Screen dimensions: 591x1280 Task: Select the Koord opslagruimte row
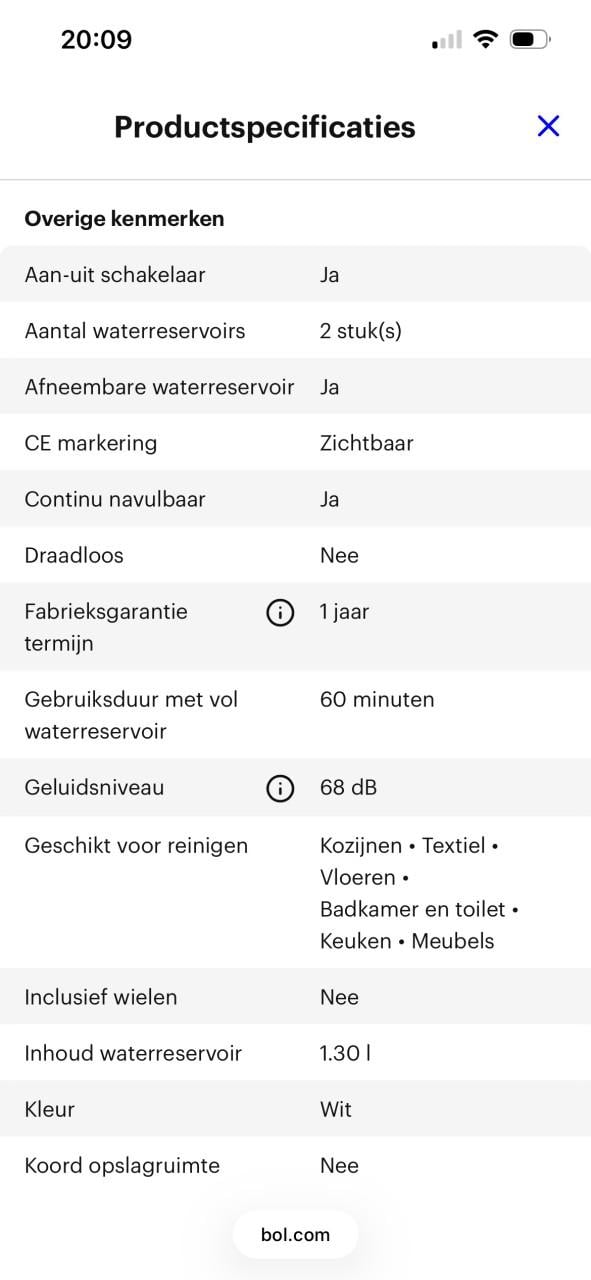295,1165
